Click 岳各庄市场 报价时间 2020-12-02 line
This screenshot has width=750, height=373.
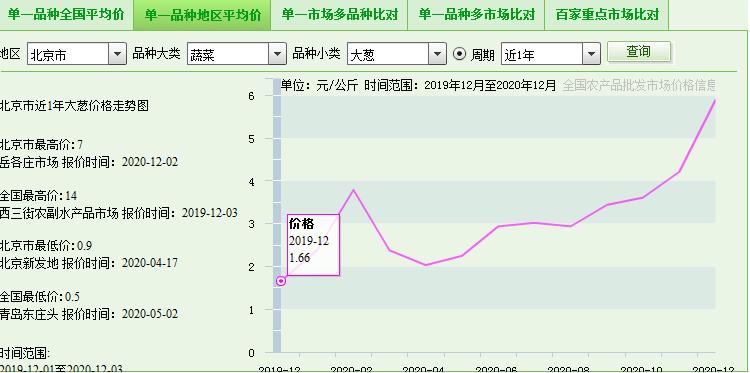click(x=88, y=162)
